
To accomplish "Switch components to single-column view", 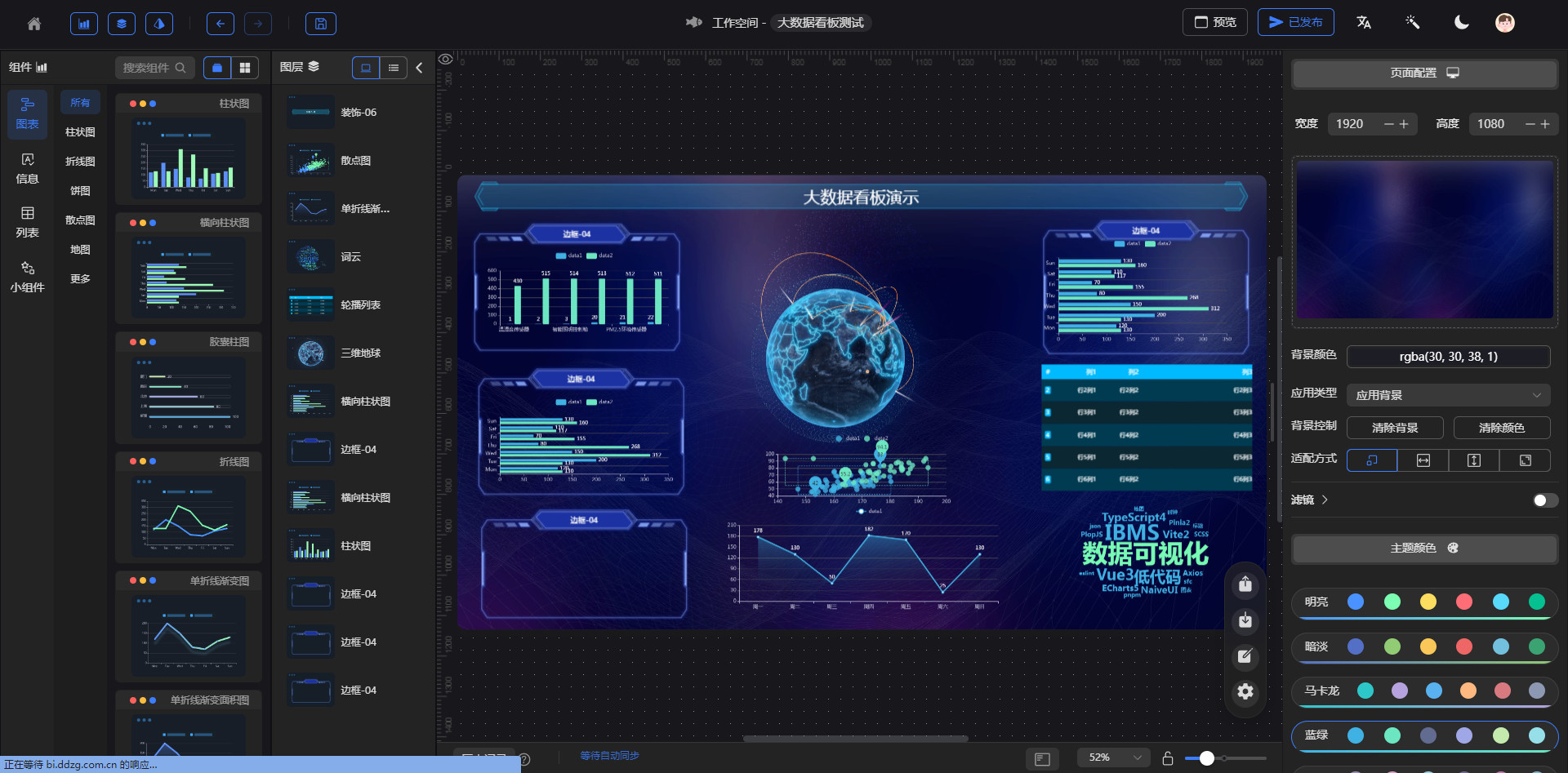I will coord(216,68).
